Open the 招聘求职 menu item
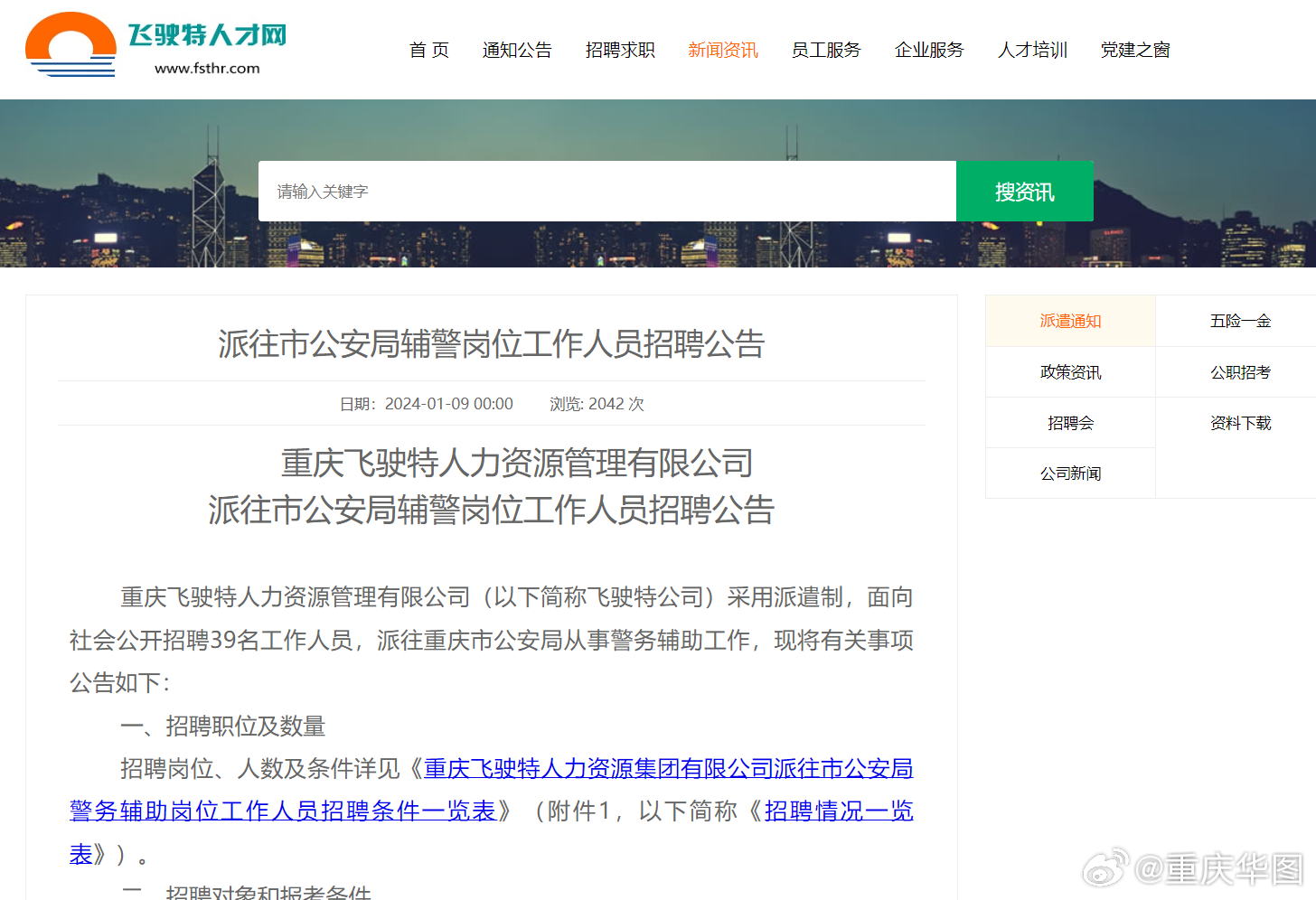The height and width of the screenshot is (900, 1316). click(x=620, y=50)
